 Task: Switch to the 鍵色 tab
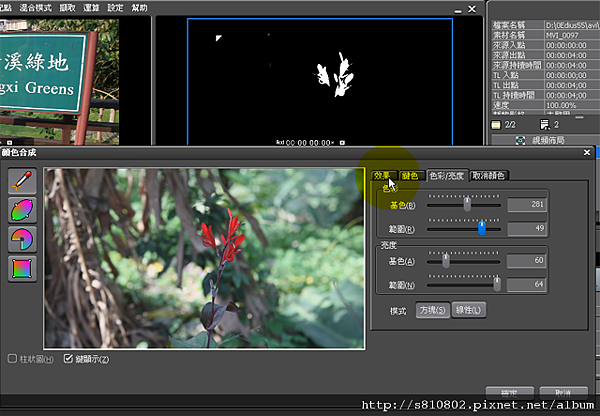point(410,175)
